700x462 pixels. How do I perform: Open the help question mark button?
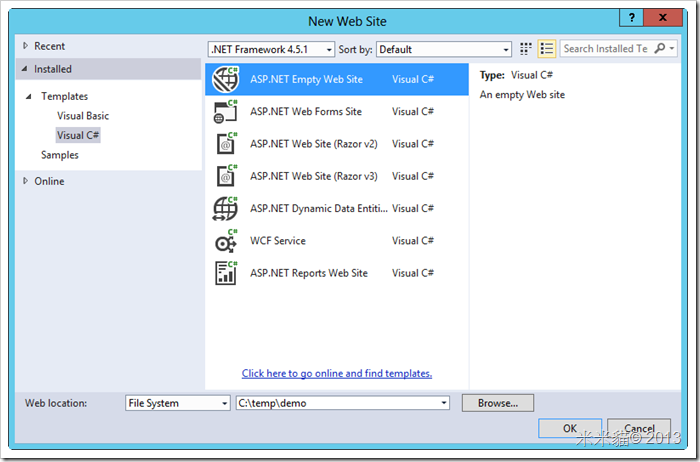click(x=631, y=18)
